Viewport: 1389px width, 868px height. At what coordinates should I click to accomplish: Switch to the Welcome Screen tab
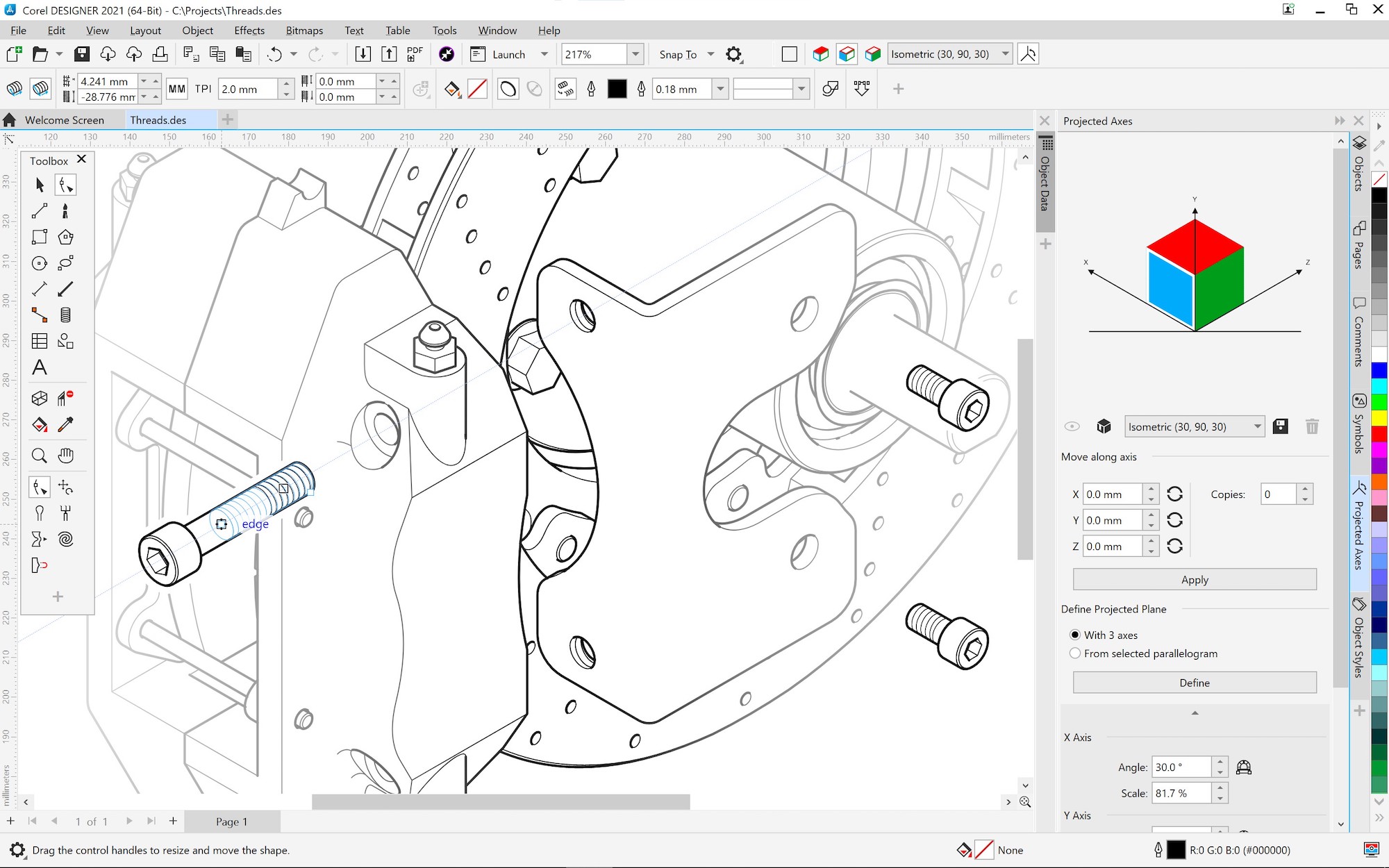point(64,120)
